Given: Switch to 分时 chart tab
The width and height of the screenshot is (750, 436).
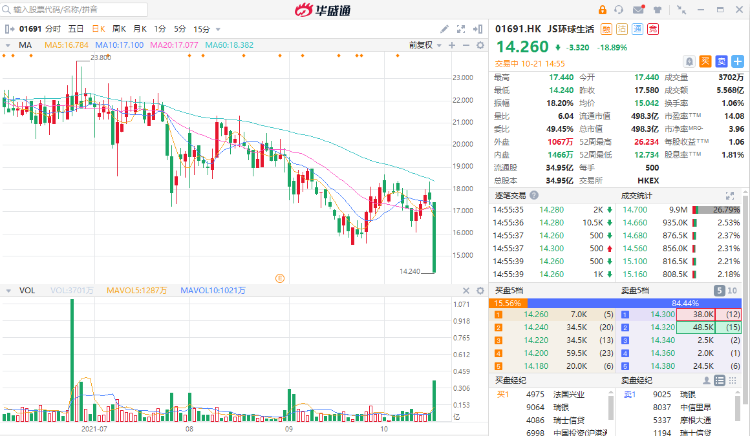Looking at the screenshot, I should 53,29.
